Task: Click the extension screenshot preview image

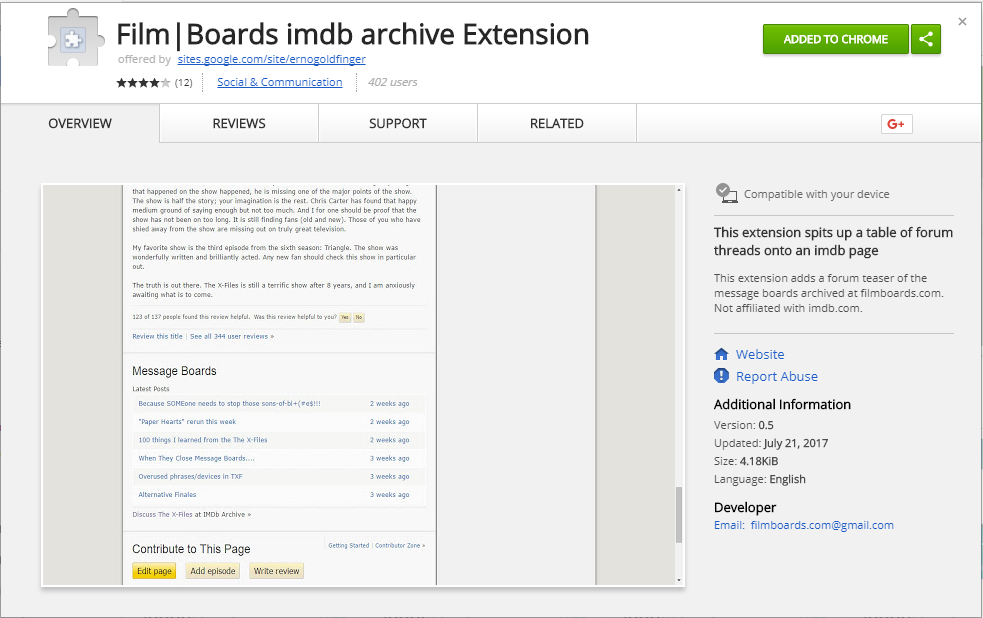Action: (x=363, y=385)
